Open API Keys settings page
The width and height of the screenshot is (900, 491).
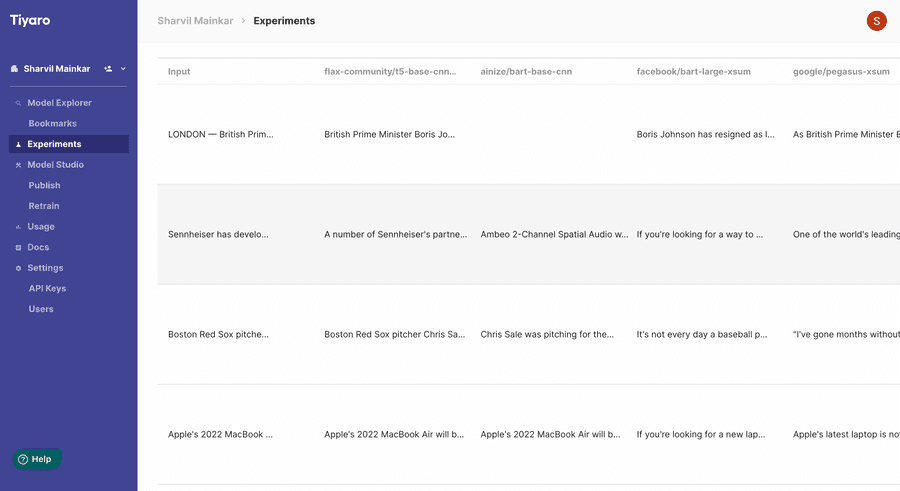[47, 288]
